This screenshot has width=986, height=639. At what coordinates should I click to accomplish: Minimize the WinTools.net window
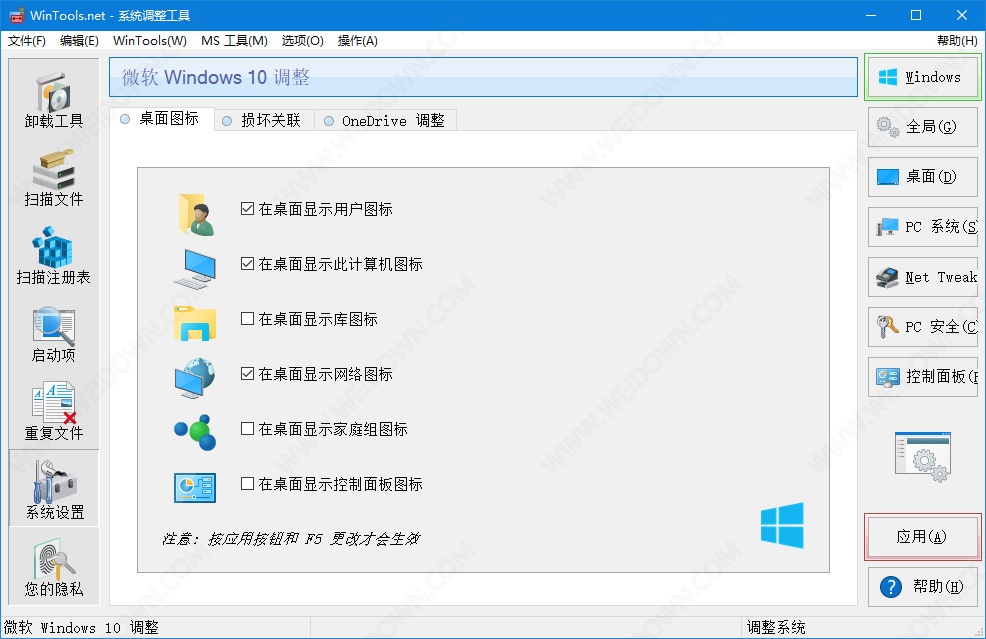pos(871,15)
